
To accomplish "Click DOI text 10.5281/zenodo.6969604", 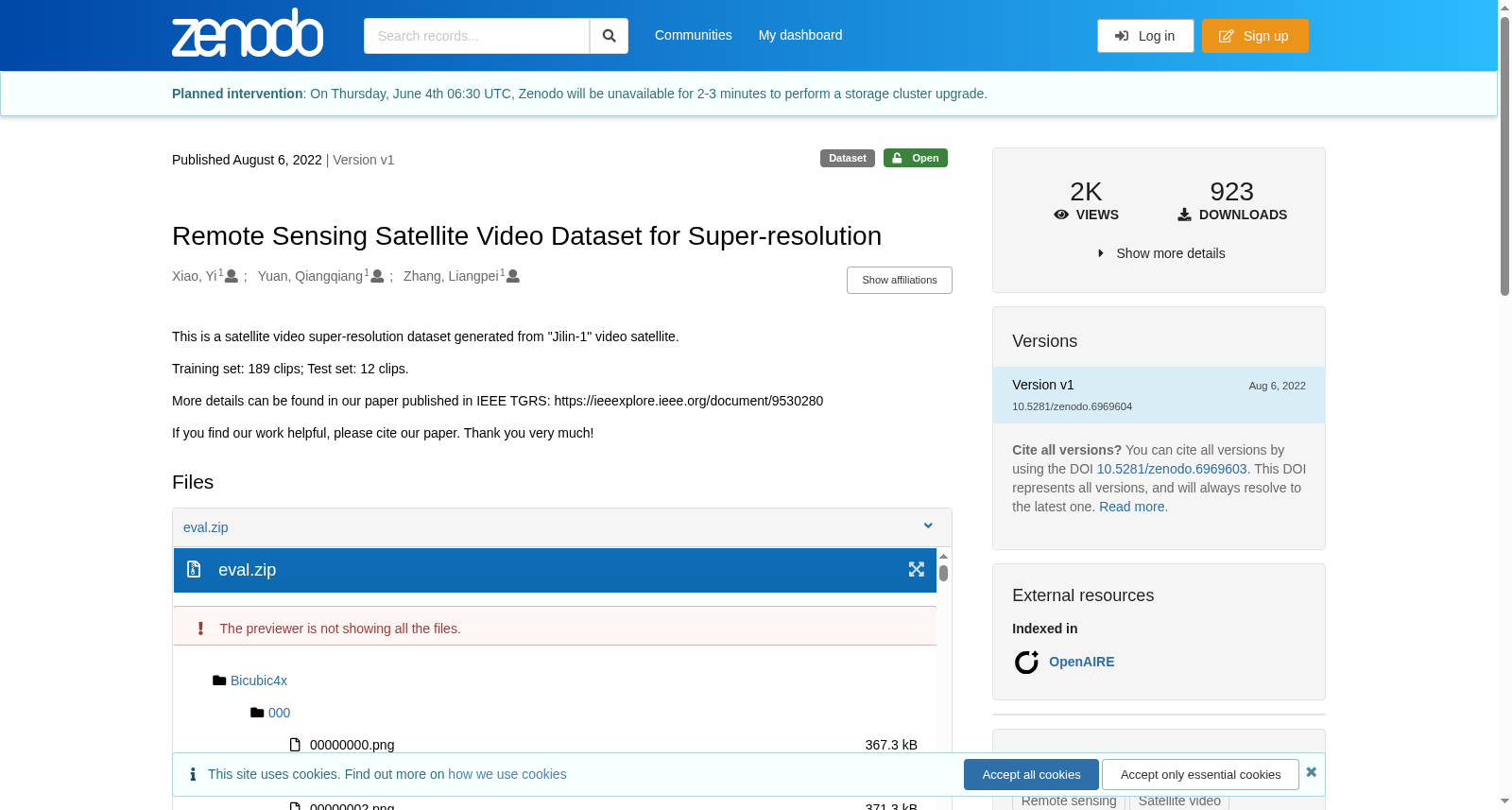I will 1072,406.
